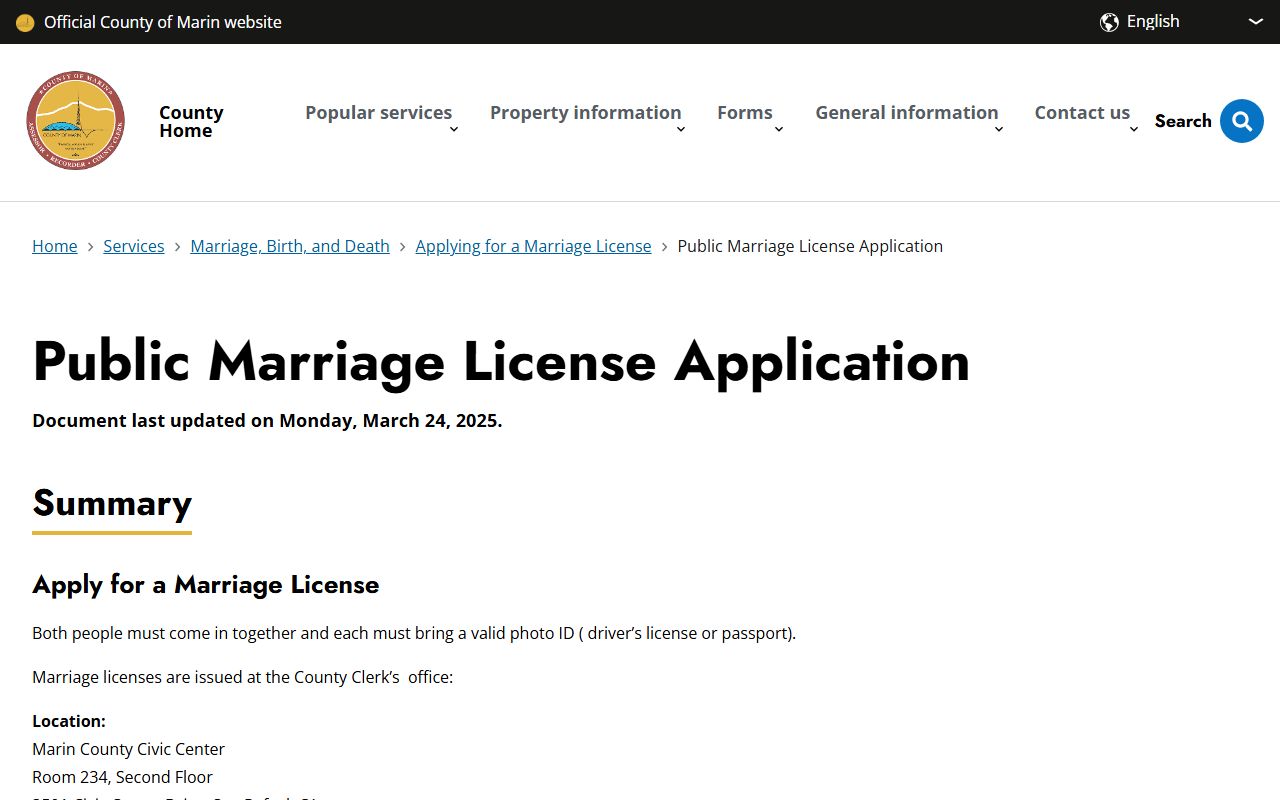Expand the Forms menu chevron
The height and width of the screenshot is (800, 1280).
click(x=779, y=129)
